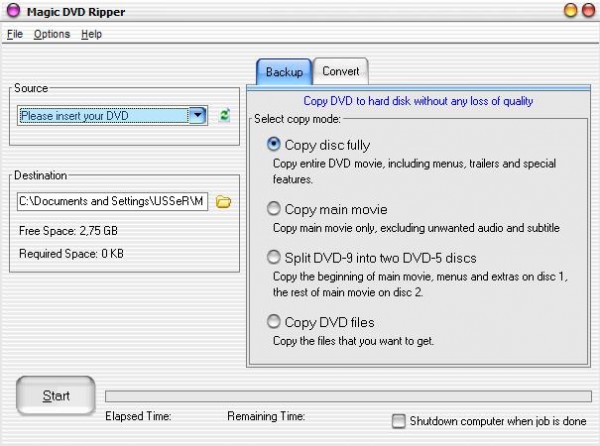Click the 'Elapsed Time:' label

coord(138,416)
